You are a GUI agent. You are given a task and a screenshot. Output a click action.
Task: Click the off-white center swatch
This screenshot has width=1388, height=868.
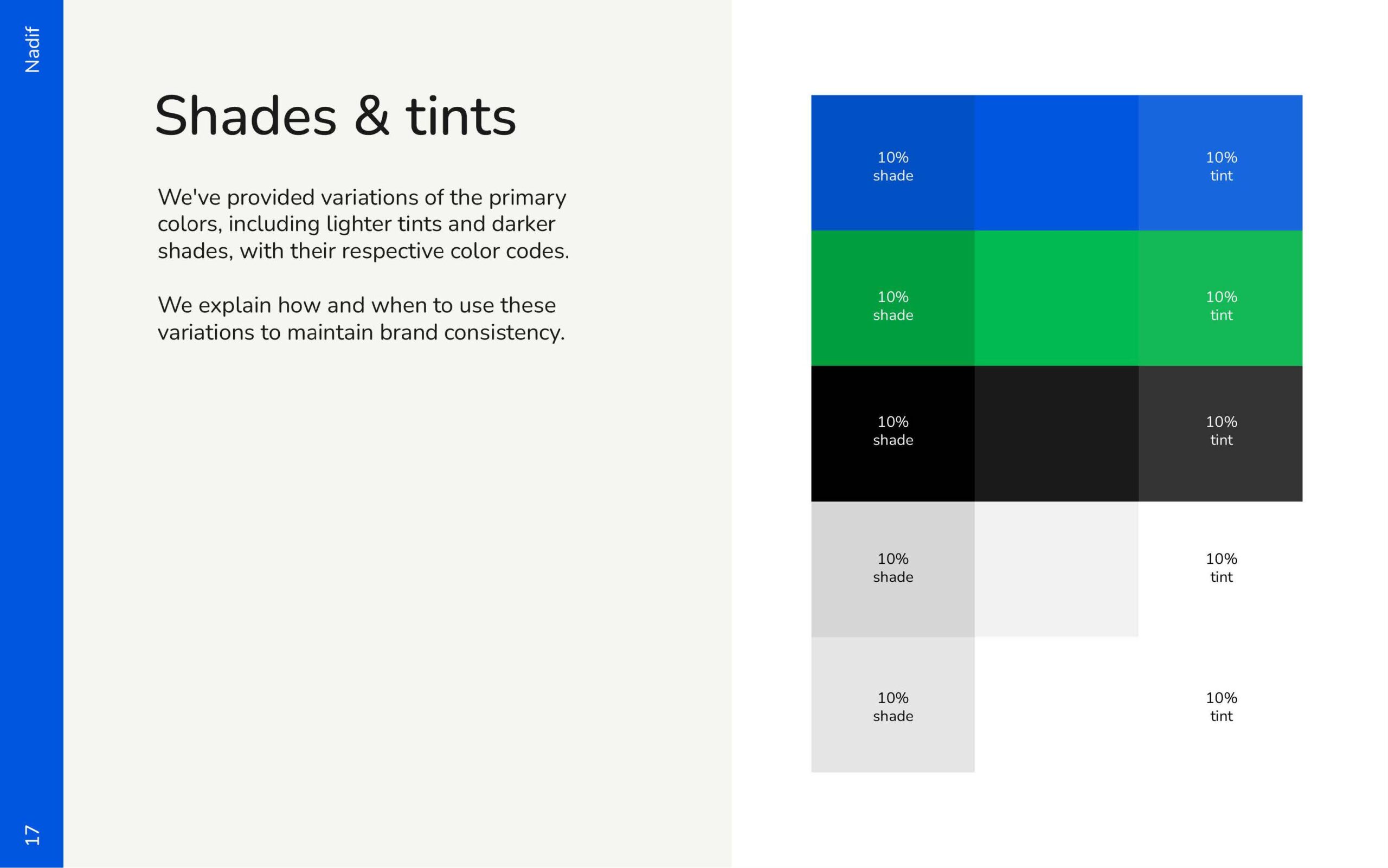1056,569
